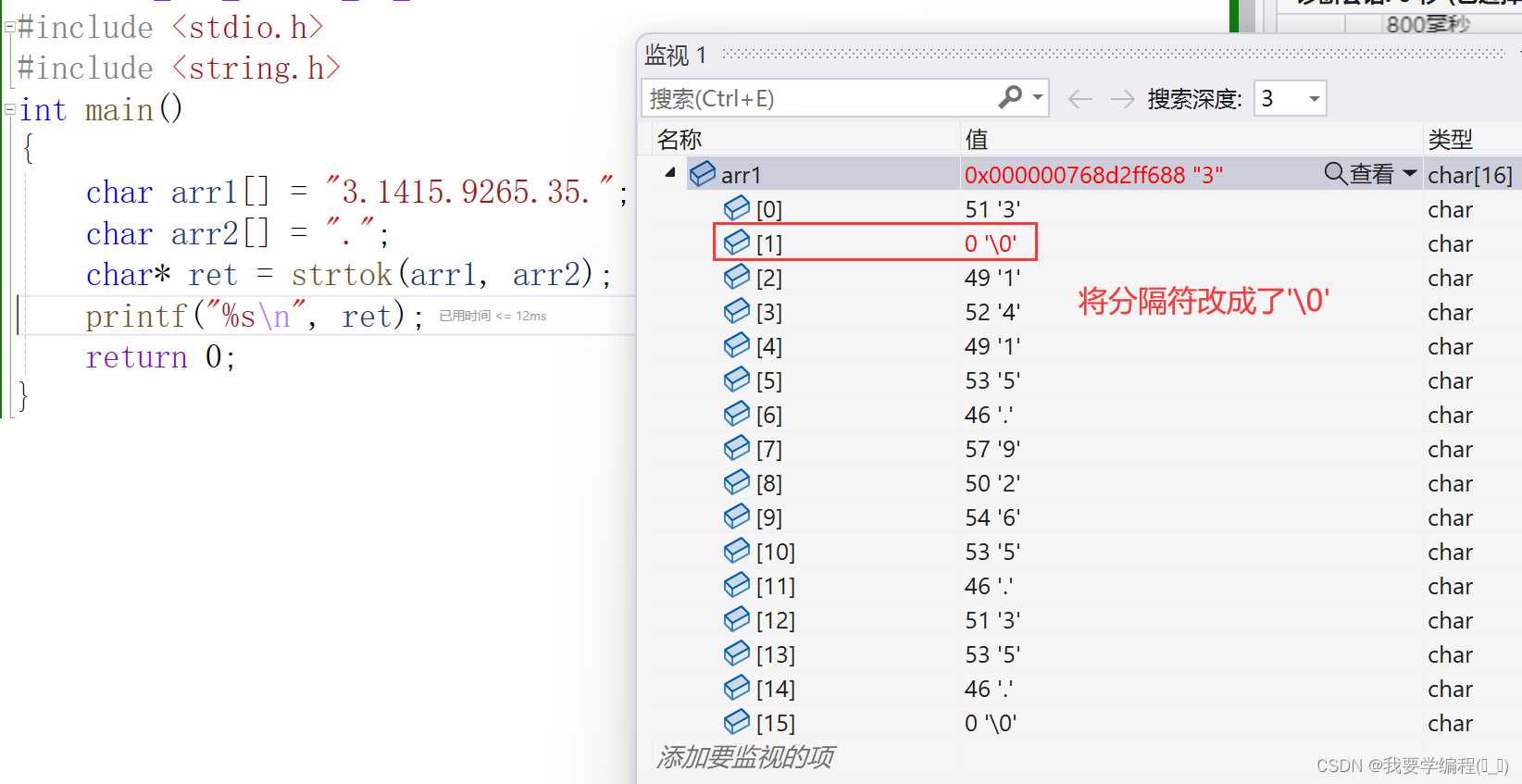1522x784 pixels.
Task: Navigate back with the left arrow
Action: point(1080,99)
